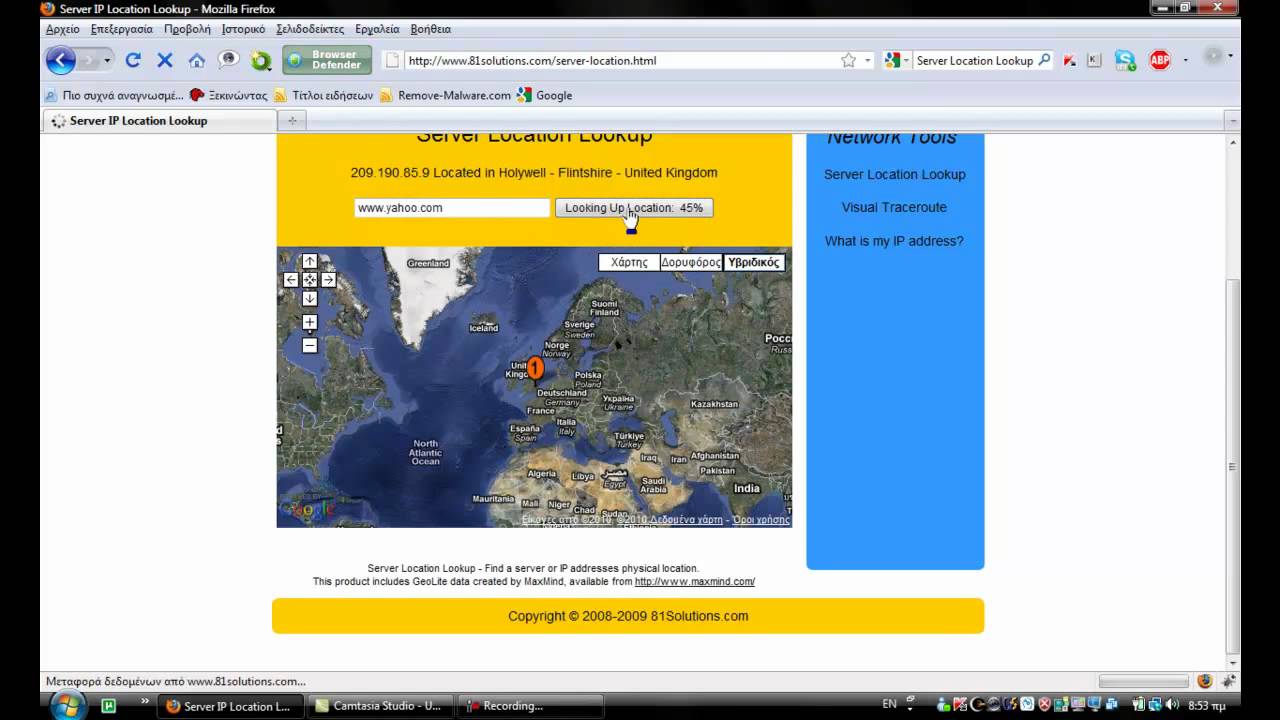
Task: Click the red X shield tray icon
Action: pyautogui.click(x=1043, y=705)
